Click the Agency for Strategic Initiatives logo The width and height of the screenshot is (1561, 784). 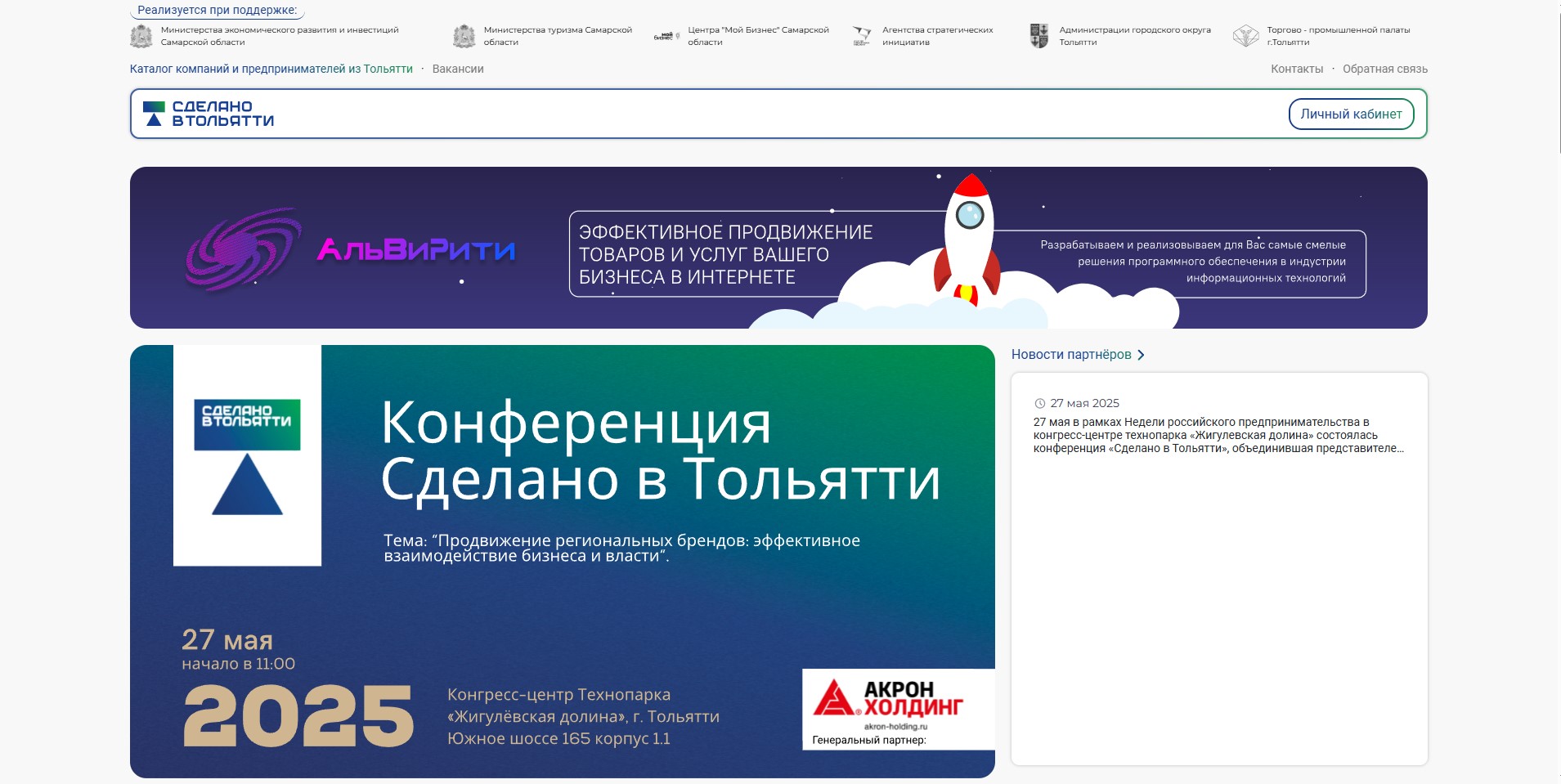tap(862, 37)
